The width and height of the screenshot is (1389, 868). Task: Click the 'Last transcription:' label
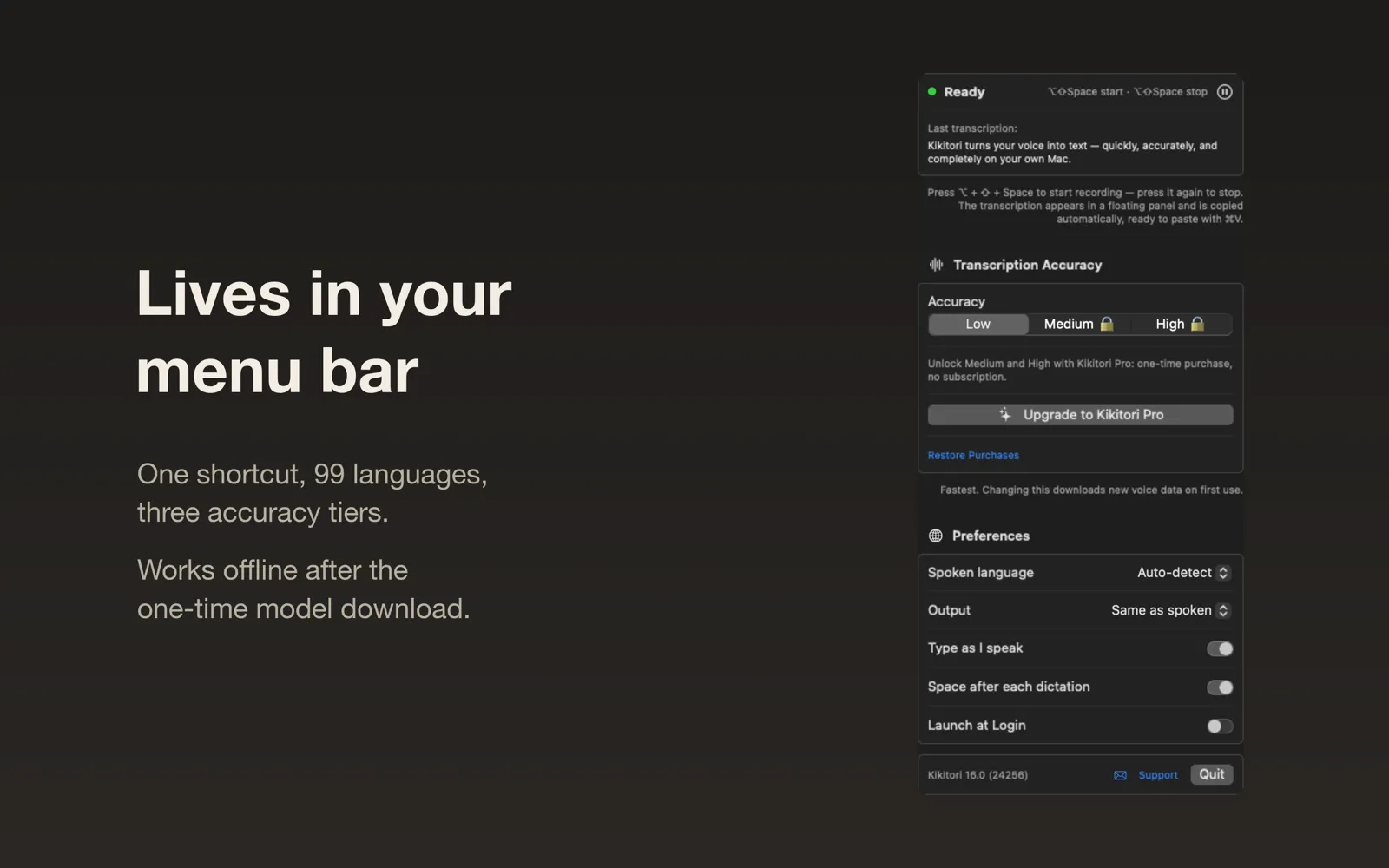pos(972,128)
